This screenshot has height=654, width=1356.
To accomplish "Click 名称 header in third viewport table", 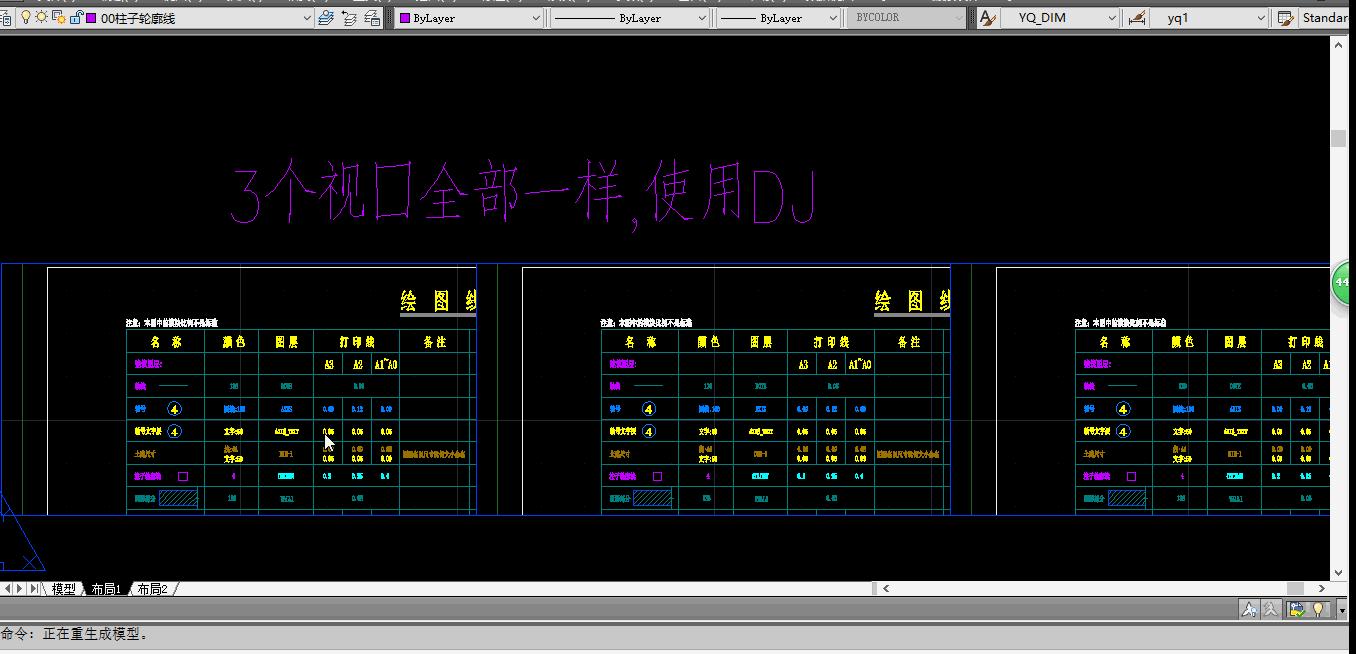I will (1115, 342).
